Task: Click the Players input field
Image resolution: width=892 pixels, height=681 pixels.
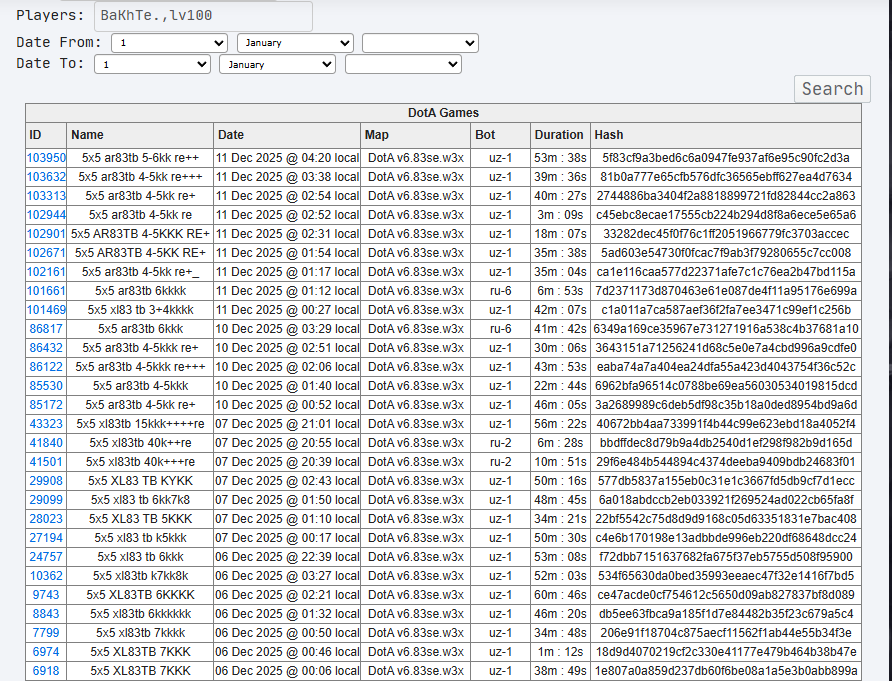Action: click(x=203, y=16)
